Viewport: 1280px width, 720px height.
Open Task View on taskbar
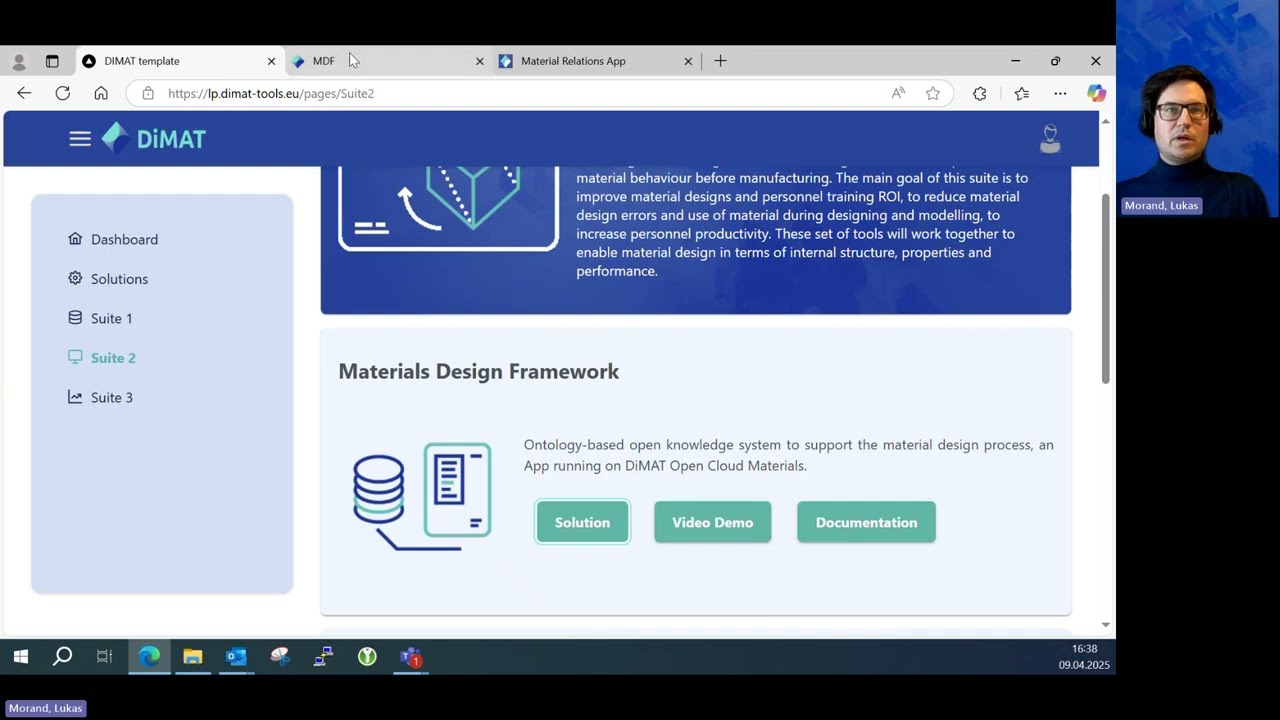[105, 657]
